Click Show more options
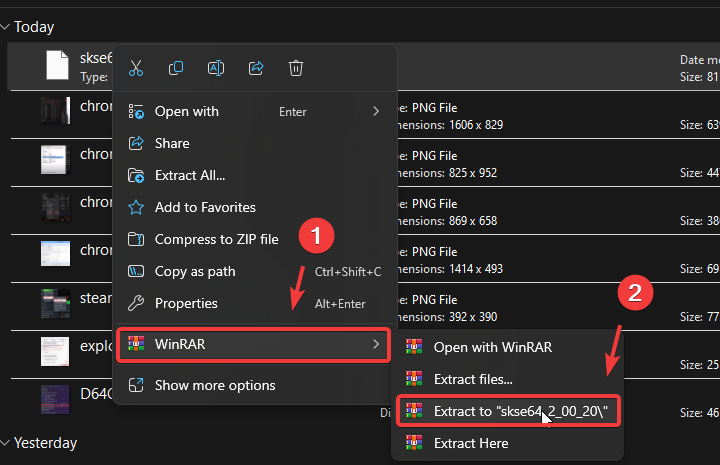 pyautogui.click(x=214, y=385)
